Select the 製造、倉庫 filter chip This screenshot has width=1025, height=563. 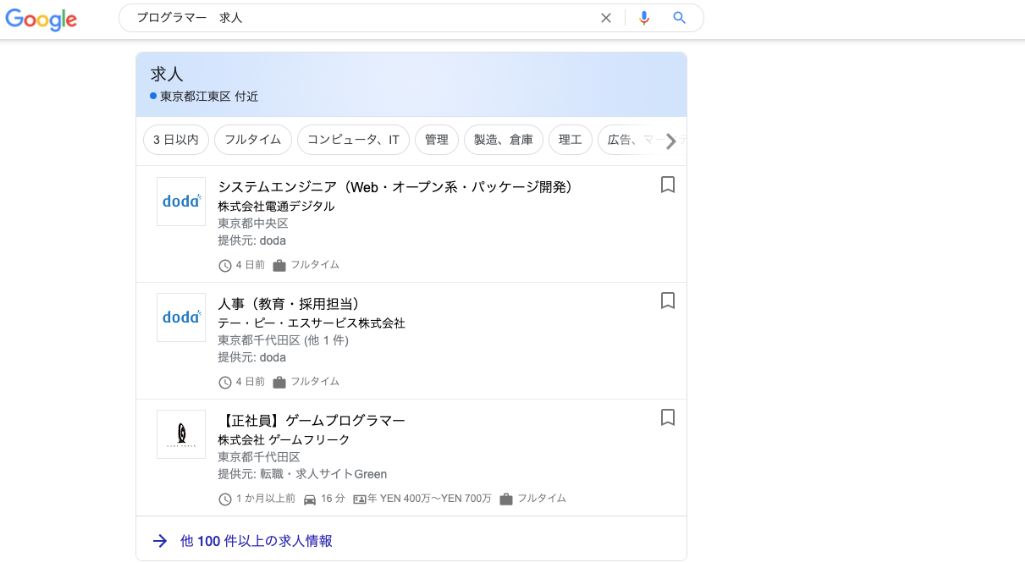(503, 140)
